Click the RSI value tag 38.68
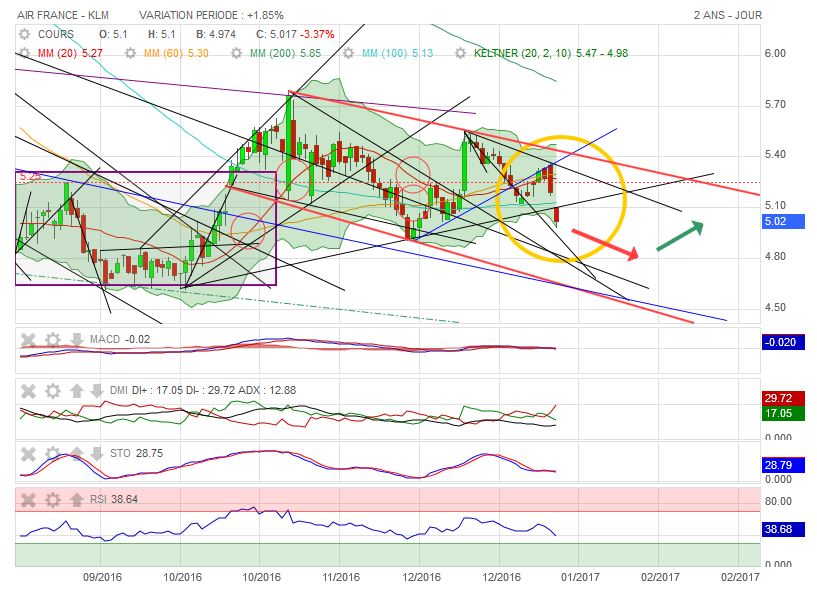This screenshot has width=817, height=595. (783, 529)
